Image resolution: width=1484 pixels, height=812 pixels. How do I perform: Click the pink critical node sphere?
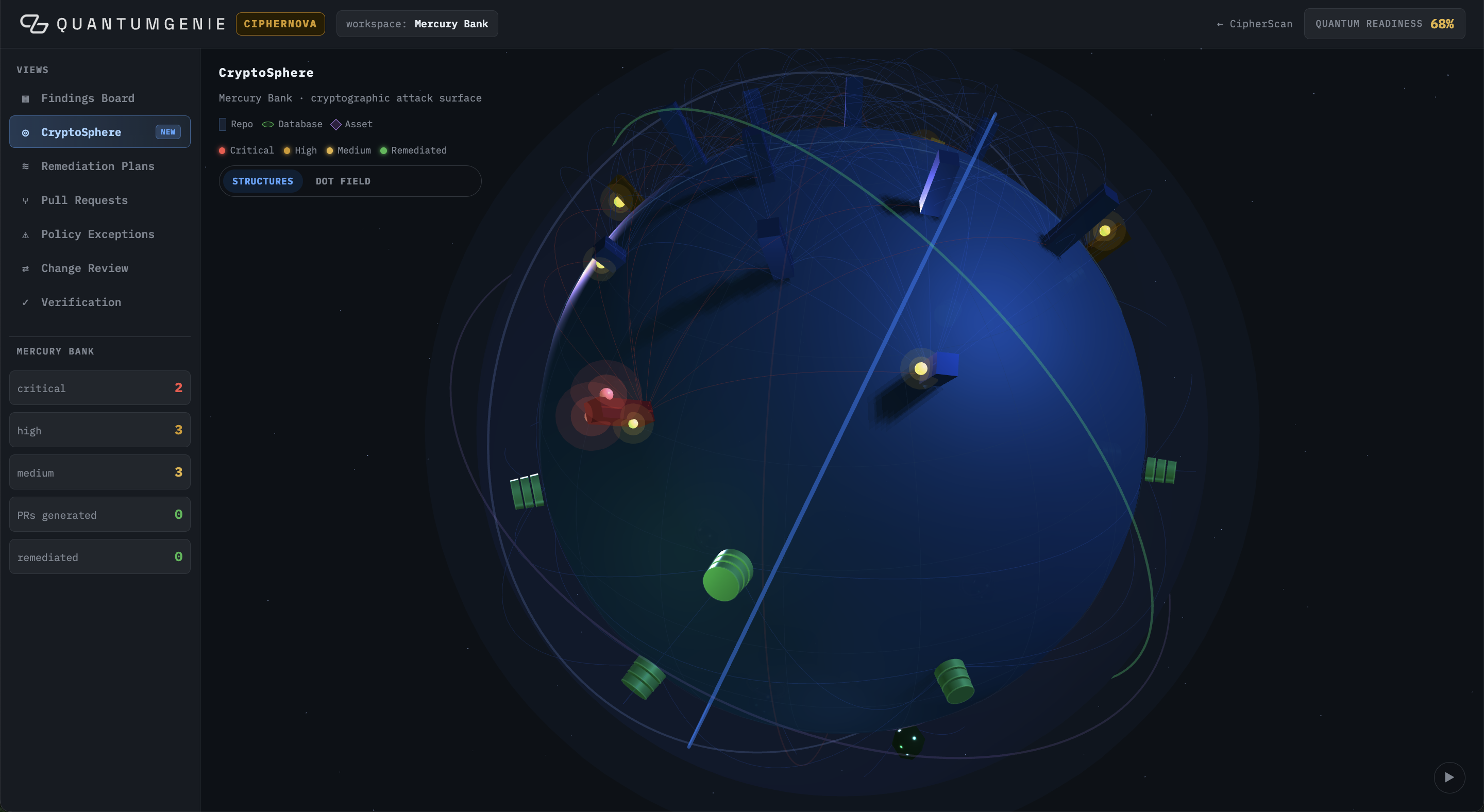(606, 394)
